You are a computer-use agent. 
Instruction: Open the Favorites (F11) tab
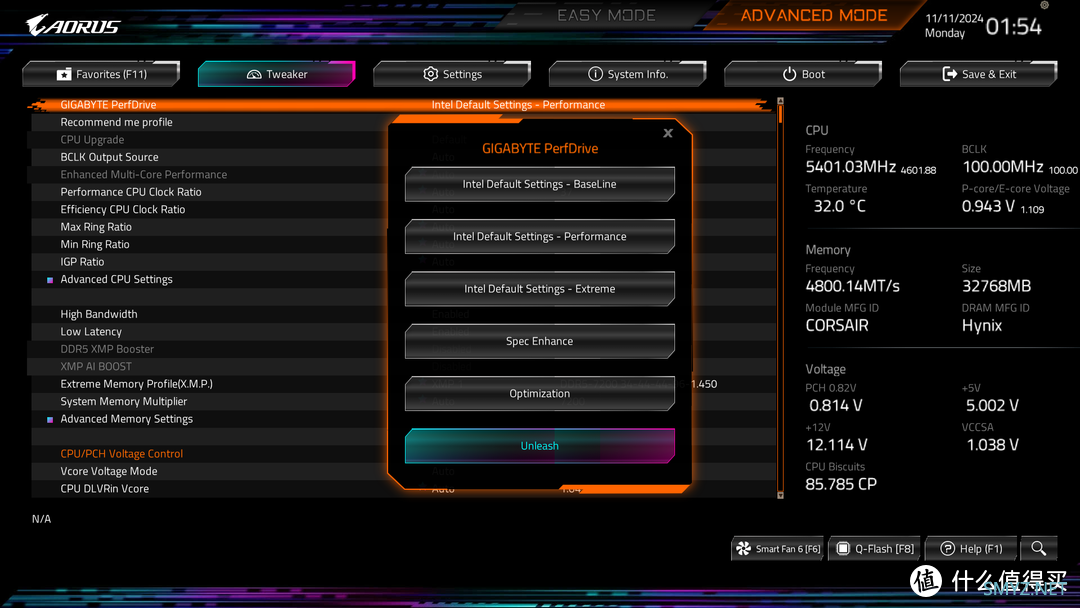(x=101, y=74)
